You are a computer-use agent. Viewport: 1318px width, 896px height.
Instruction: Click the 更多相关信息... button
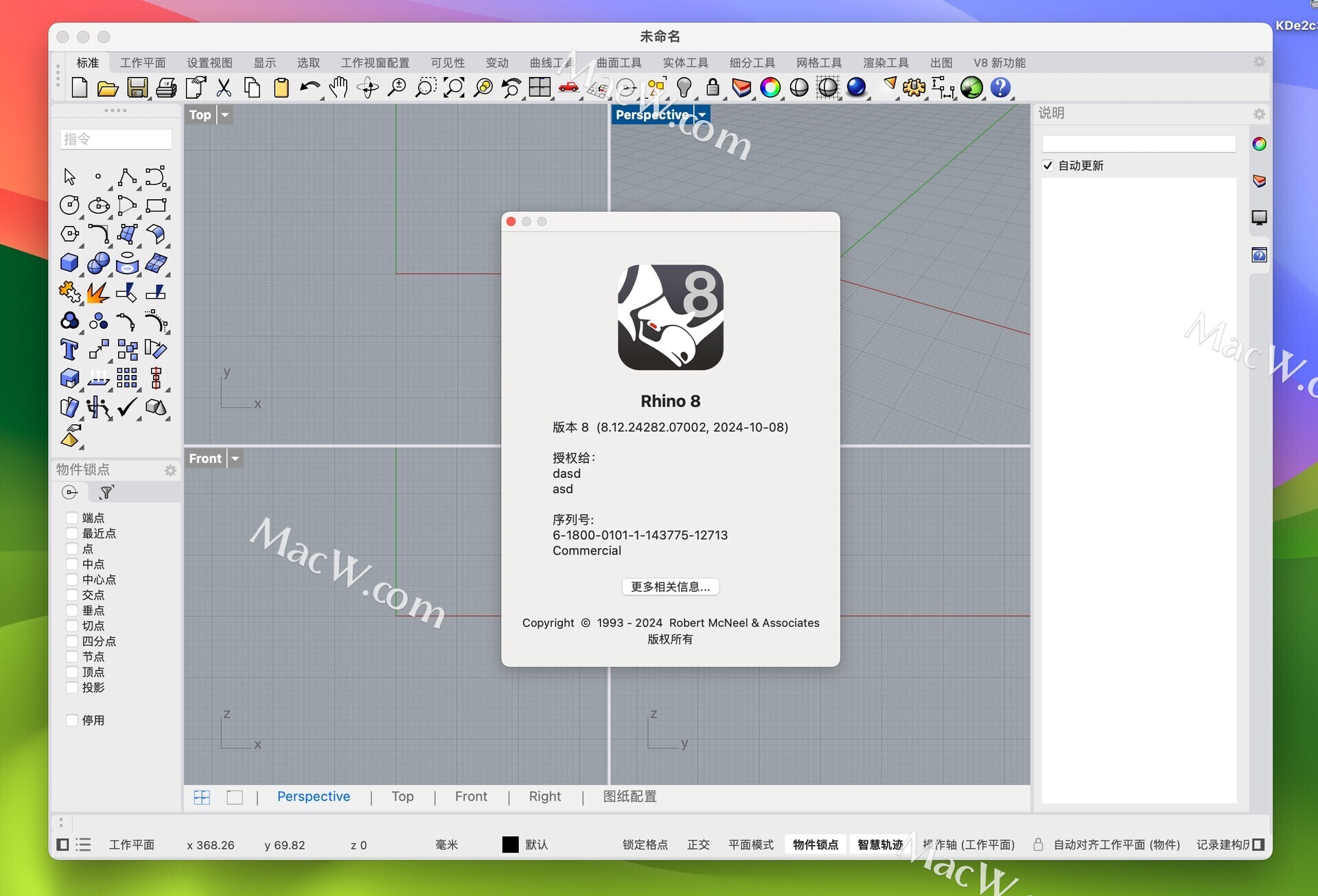(x=670, y=587)
